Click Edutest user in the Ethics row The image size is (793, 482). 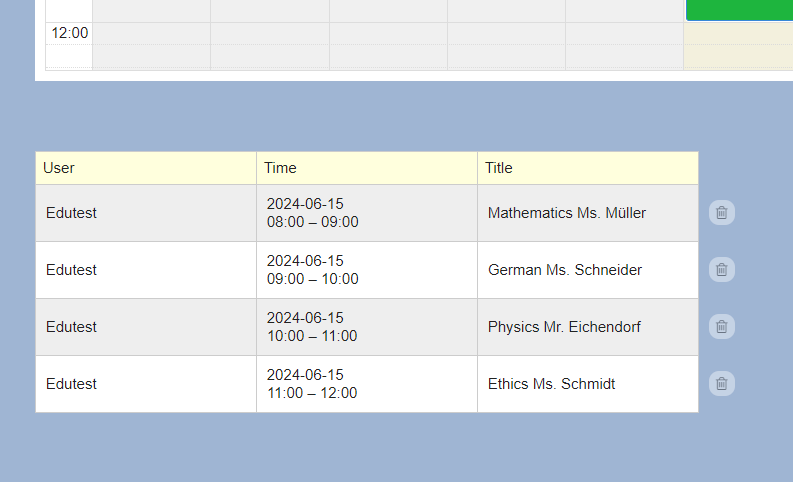[x=71, y=384]
